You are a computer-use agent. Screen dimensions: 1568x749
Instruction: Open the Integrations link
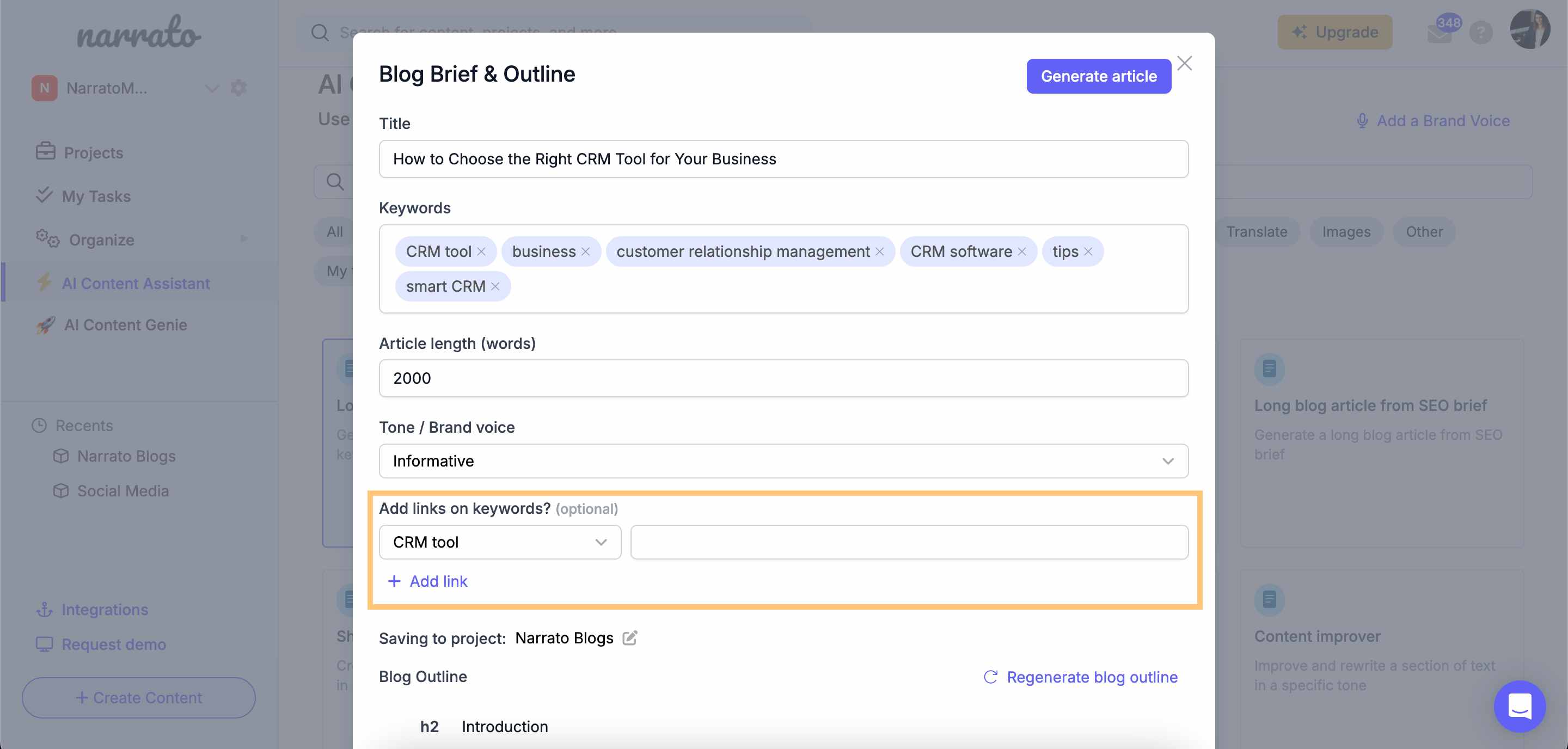click(x=105, y=610)
